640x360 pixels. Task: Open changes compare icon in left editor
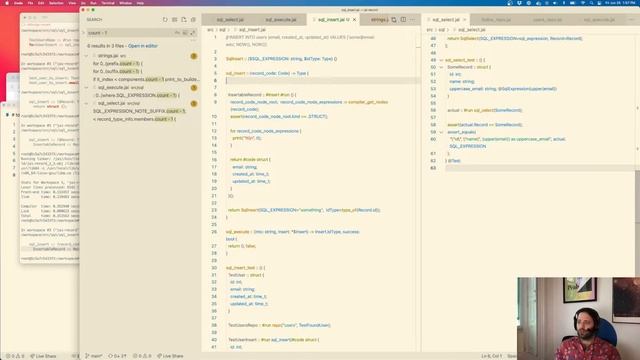coord(394,20)
